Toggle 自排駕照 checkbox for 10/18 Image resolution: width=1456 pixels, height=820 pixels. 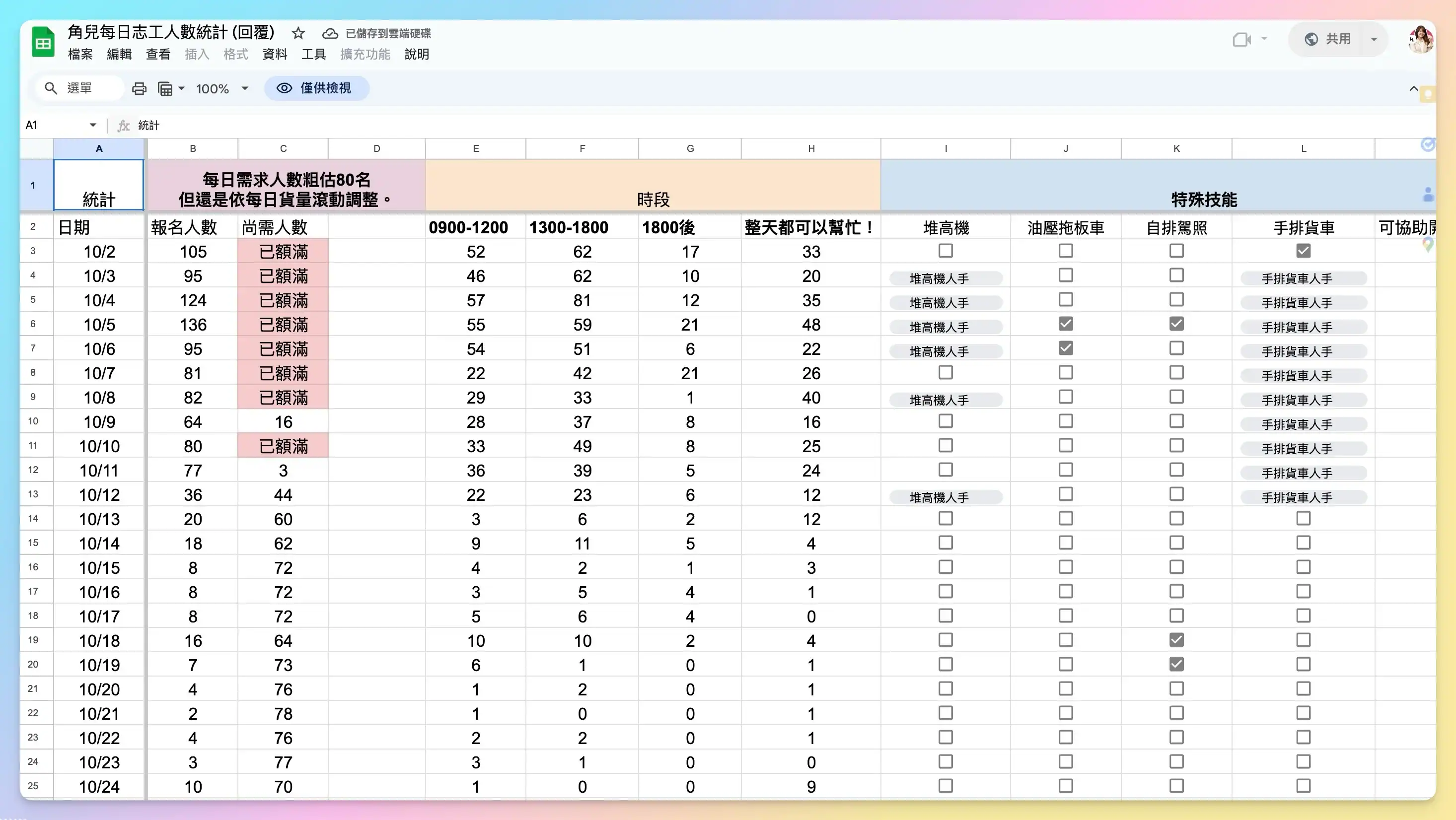pos(1176,640)
